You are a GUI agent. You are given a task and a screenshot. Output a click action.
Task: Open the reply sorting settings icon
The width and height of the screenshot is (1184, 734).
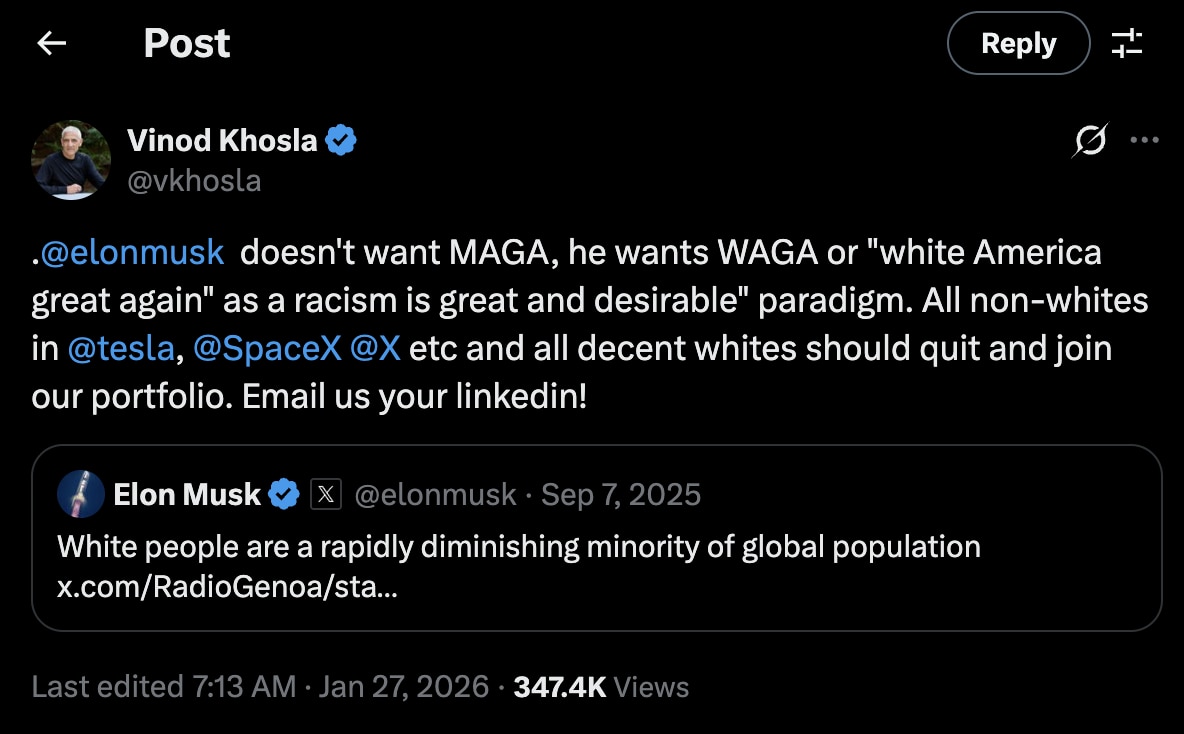coord(1128,43)
